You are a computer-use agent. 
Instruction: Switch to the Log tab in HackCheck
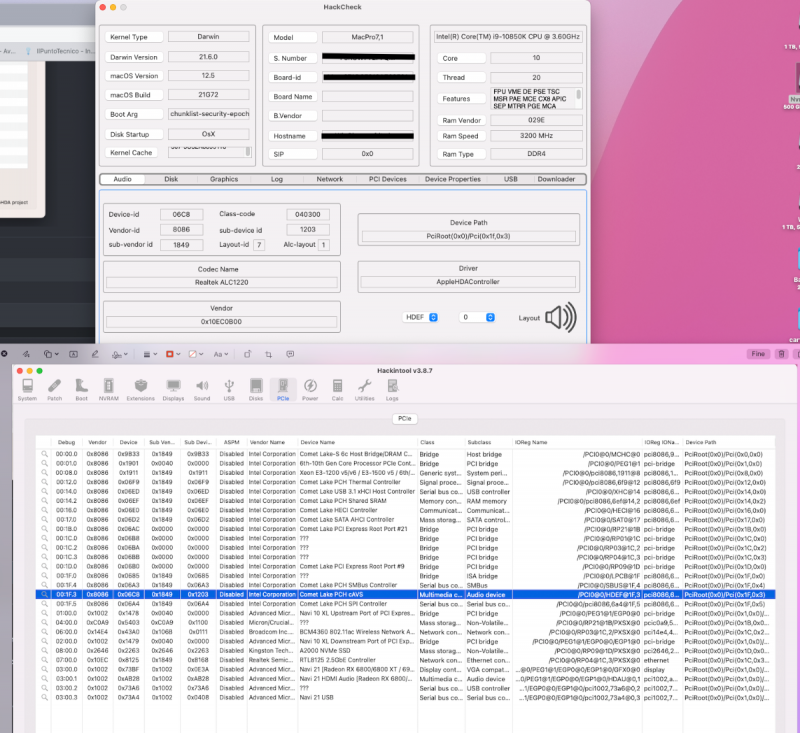pos(277,179)
